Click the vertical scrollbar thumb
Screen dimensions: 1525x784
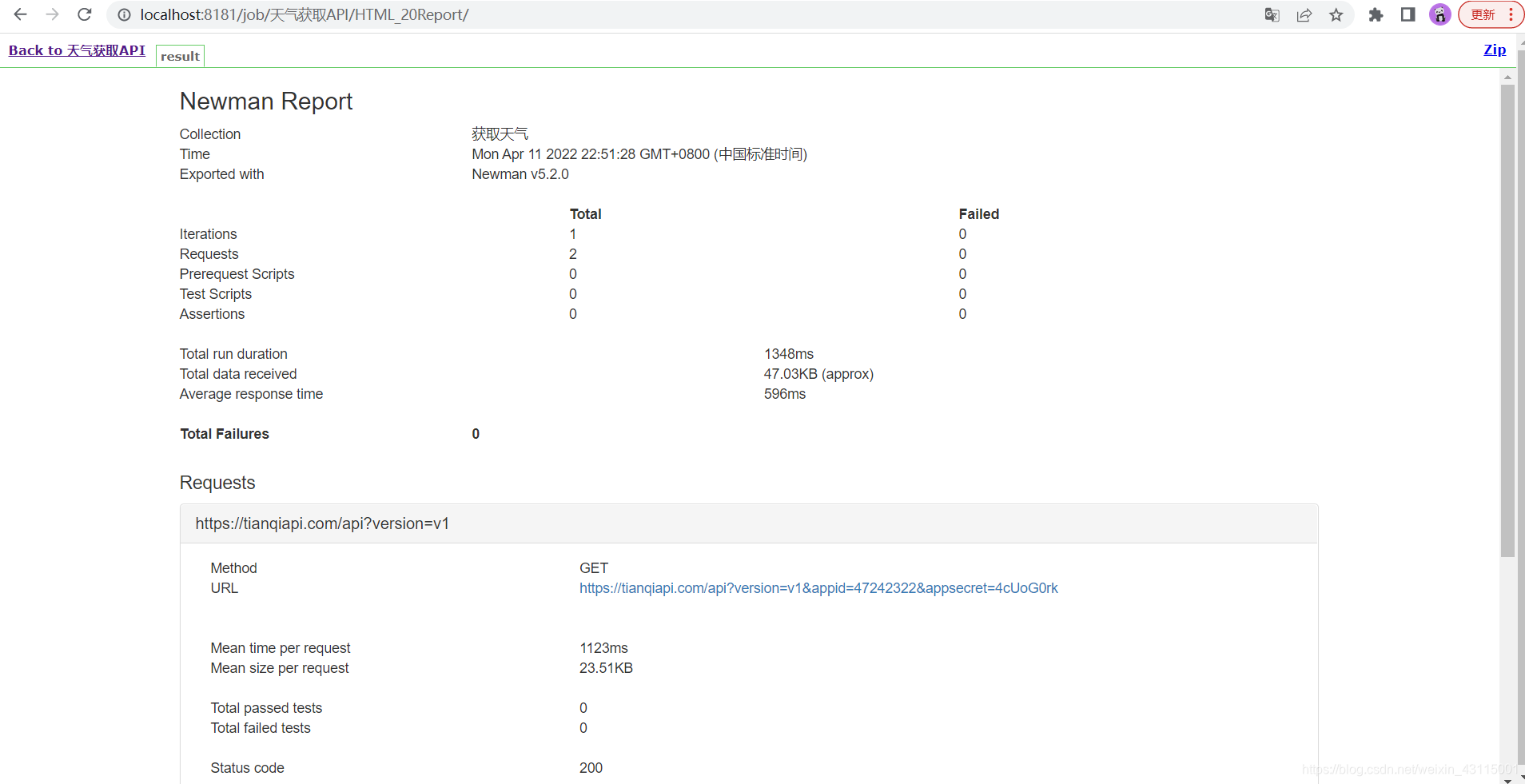click(x=1507, y=320)
